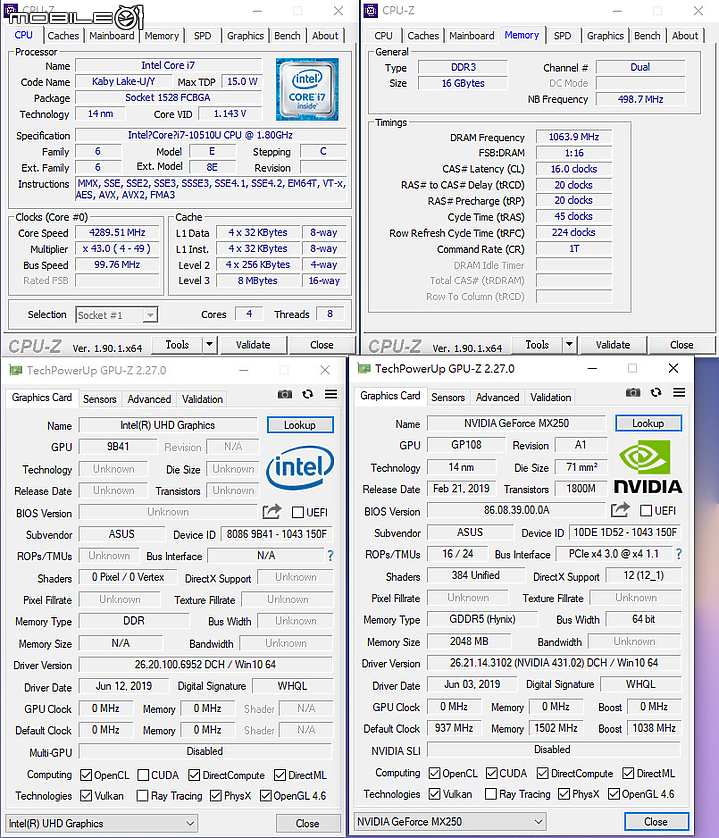
Task: Take screenshot in Intel UHD GPU-Z window
Action: point(285,394)
